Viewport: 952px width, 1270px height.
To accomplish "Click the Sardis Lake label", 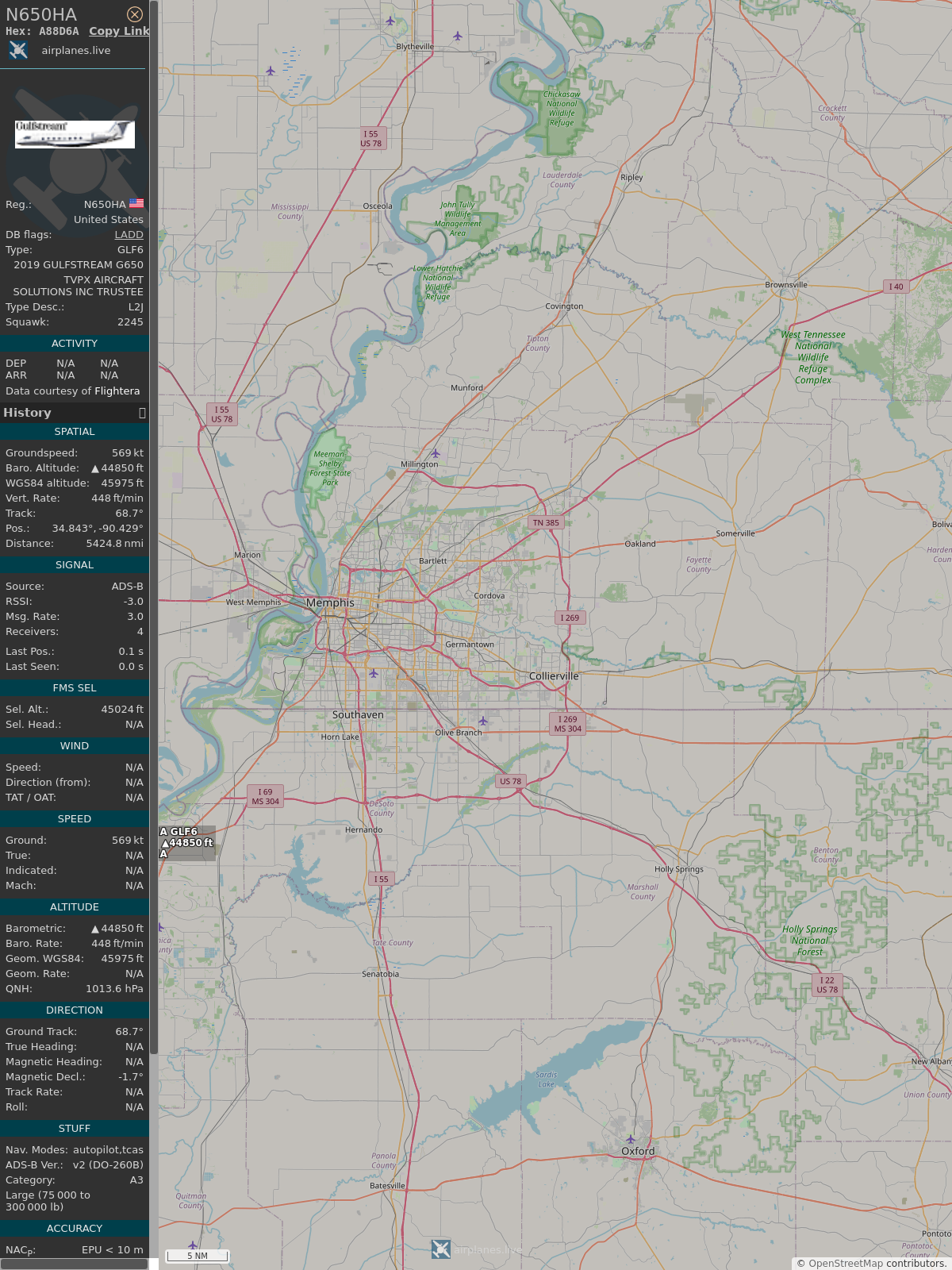I will click(547, 1079).
